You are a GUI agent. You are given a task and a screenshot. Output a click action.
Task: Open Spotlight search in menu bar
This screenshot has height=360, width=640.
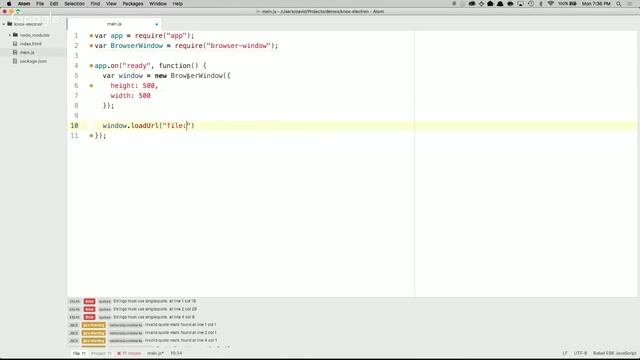[x=619, y=4]
